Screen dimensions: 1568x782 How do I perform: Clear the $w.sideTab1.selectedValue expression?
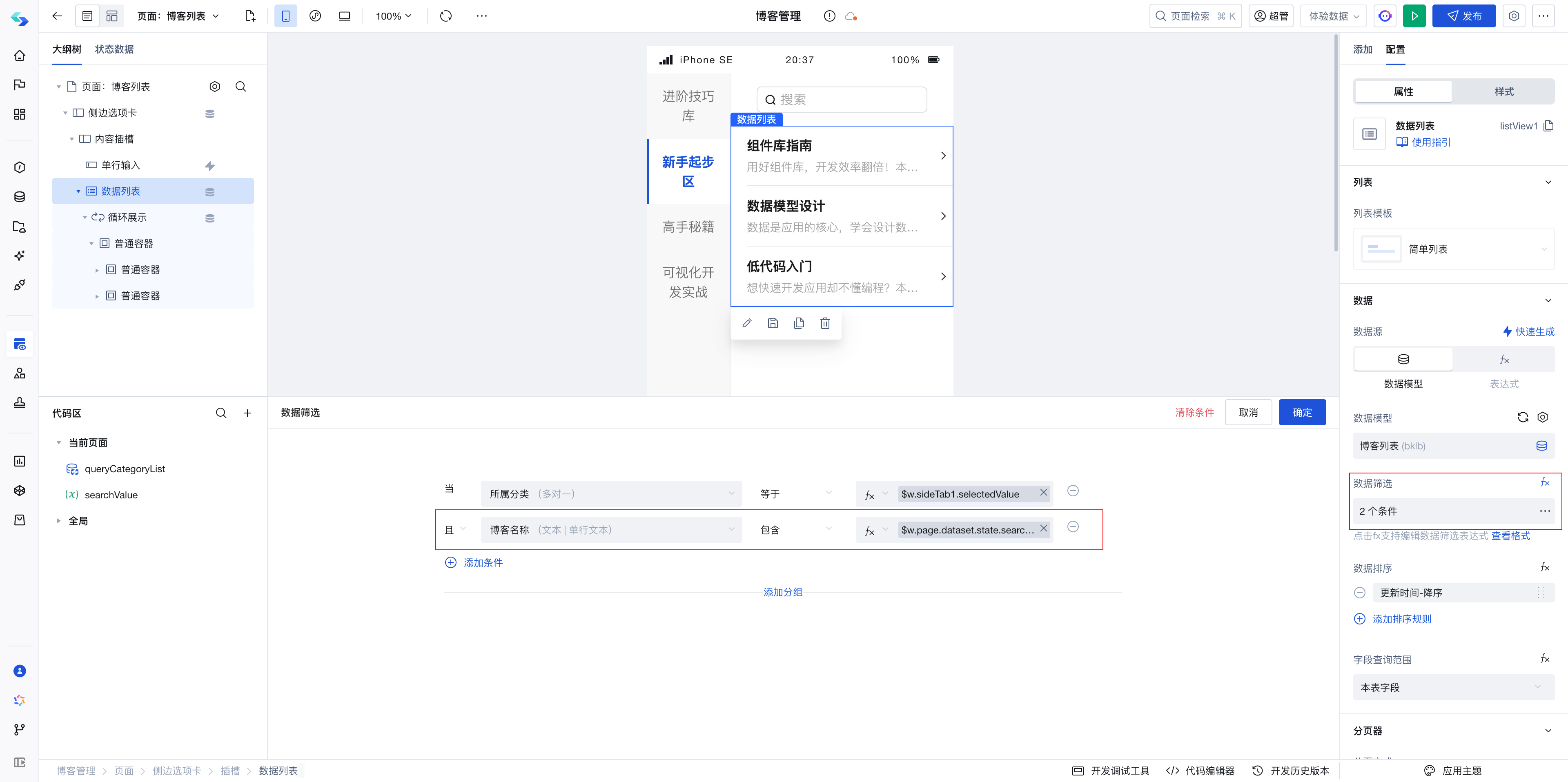1044,492
